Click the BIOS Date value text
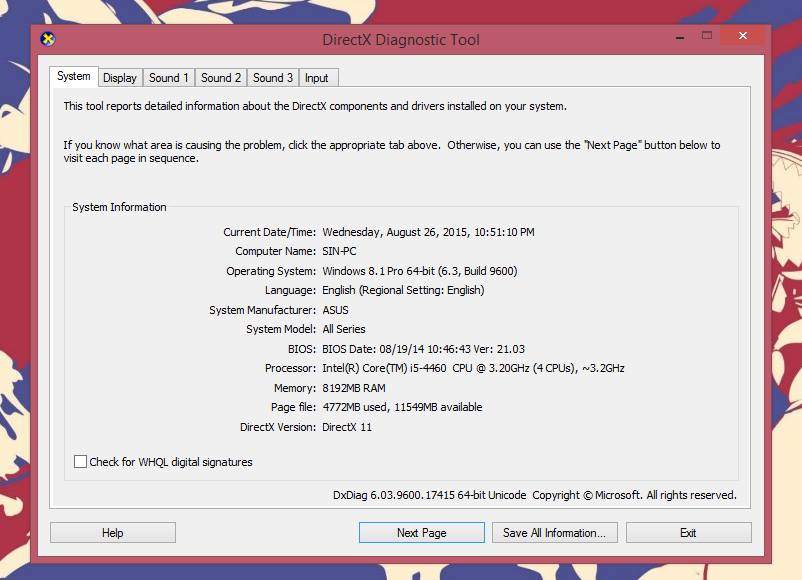The image size is (802, 580). tap(424, 349)
